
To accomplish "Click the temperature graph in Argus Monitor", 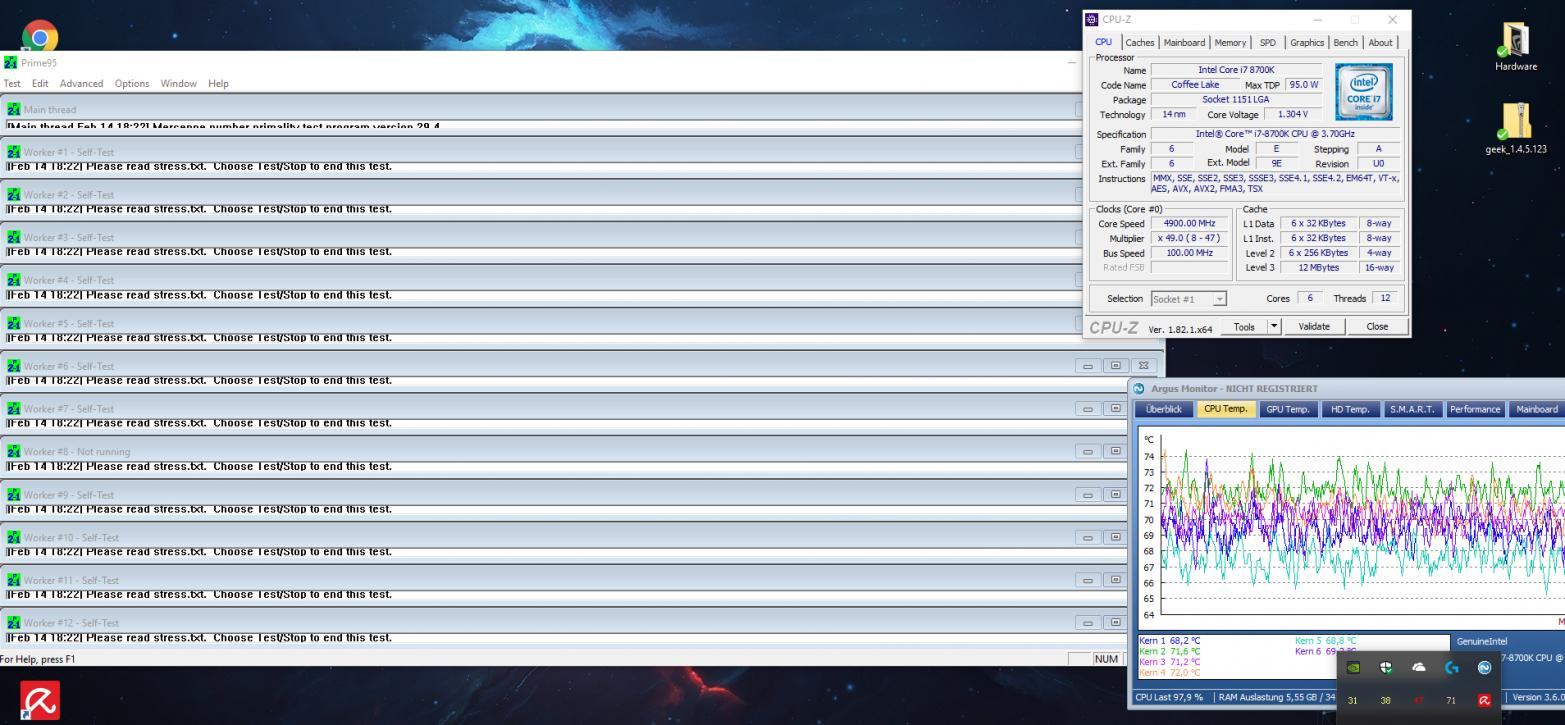I will coord(1352,528).
